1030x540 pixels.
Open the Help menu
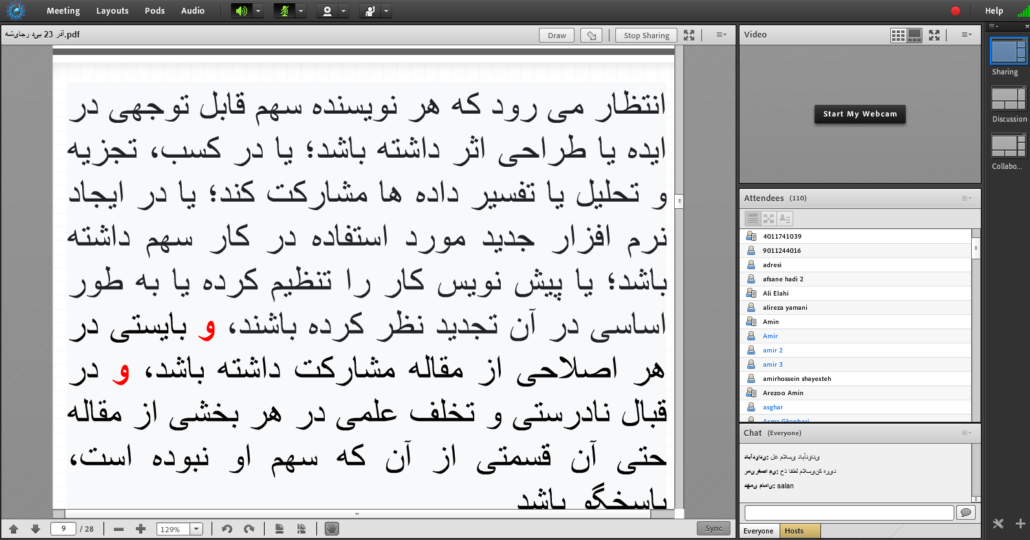coord(994,11)
